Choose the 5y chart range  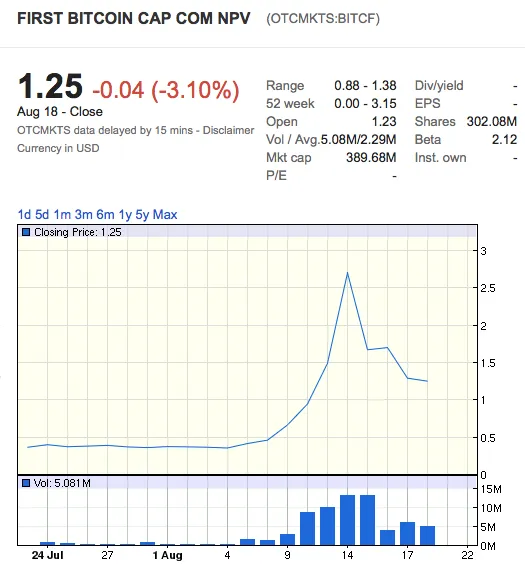pyautogui.click(x=142, y=215)
